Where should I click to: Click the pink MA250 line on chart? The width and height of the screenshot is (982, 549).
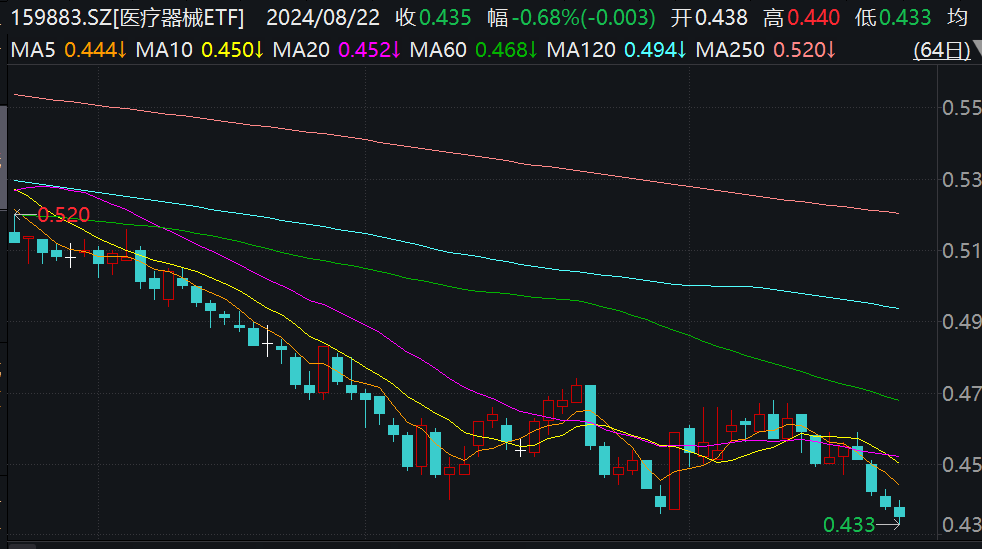[457, 153]
